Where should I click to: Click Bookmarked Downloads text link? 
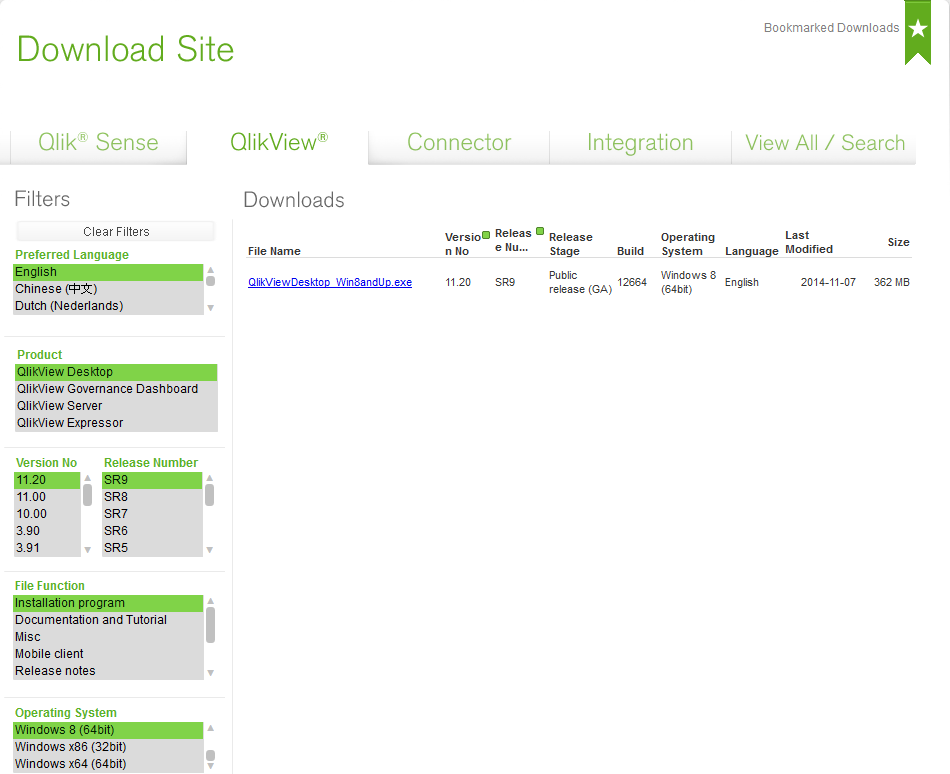(x=831, y=28)
